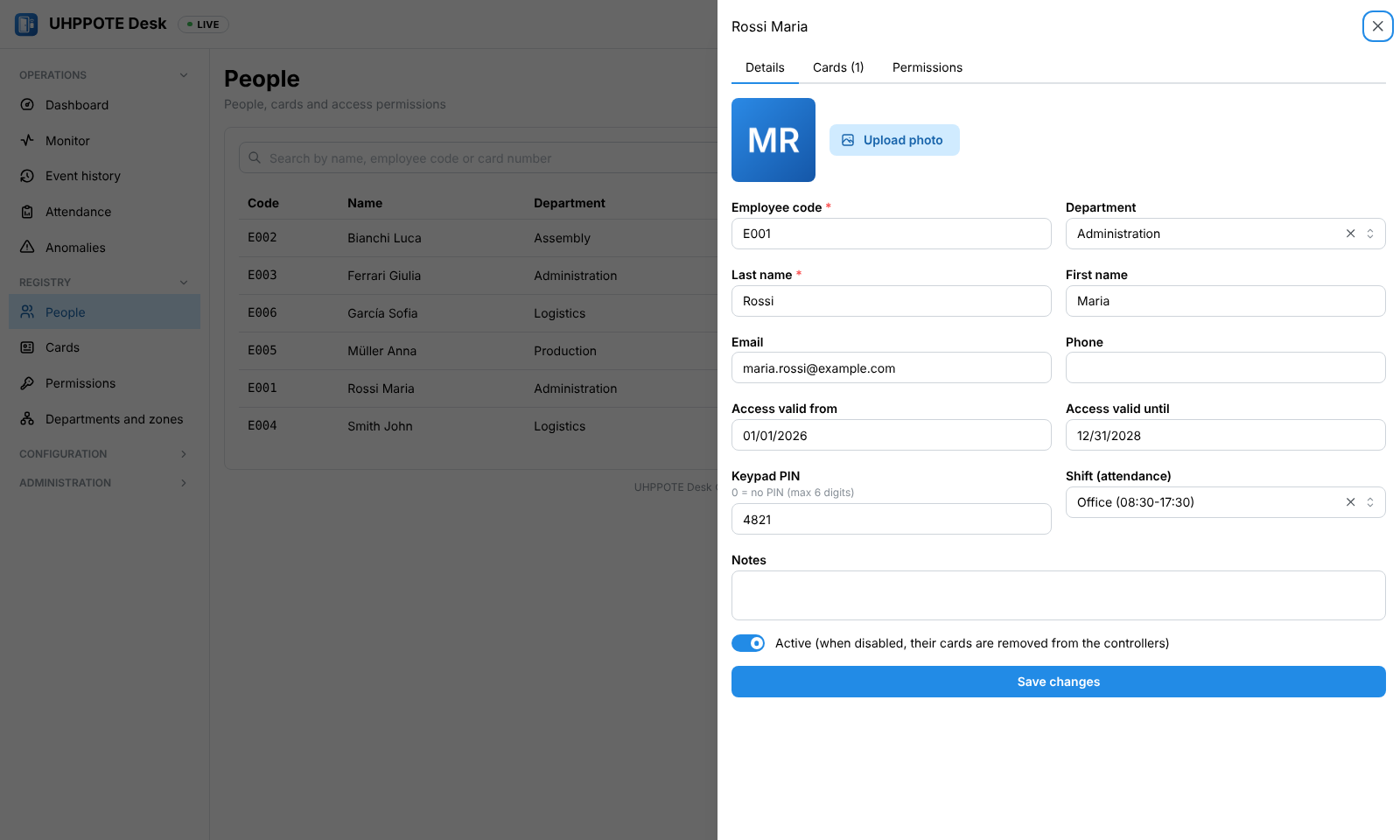Go to Event history page
The width and height of the screenshot is (1400, 840).
pos(104,176)
